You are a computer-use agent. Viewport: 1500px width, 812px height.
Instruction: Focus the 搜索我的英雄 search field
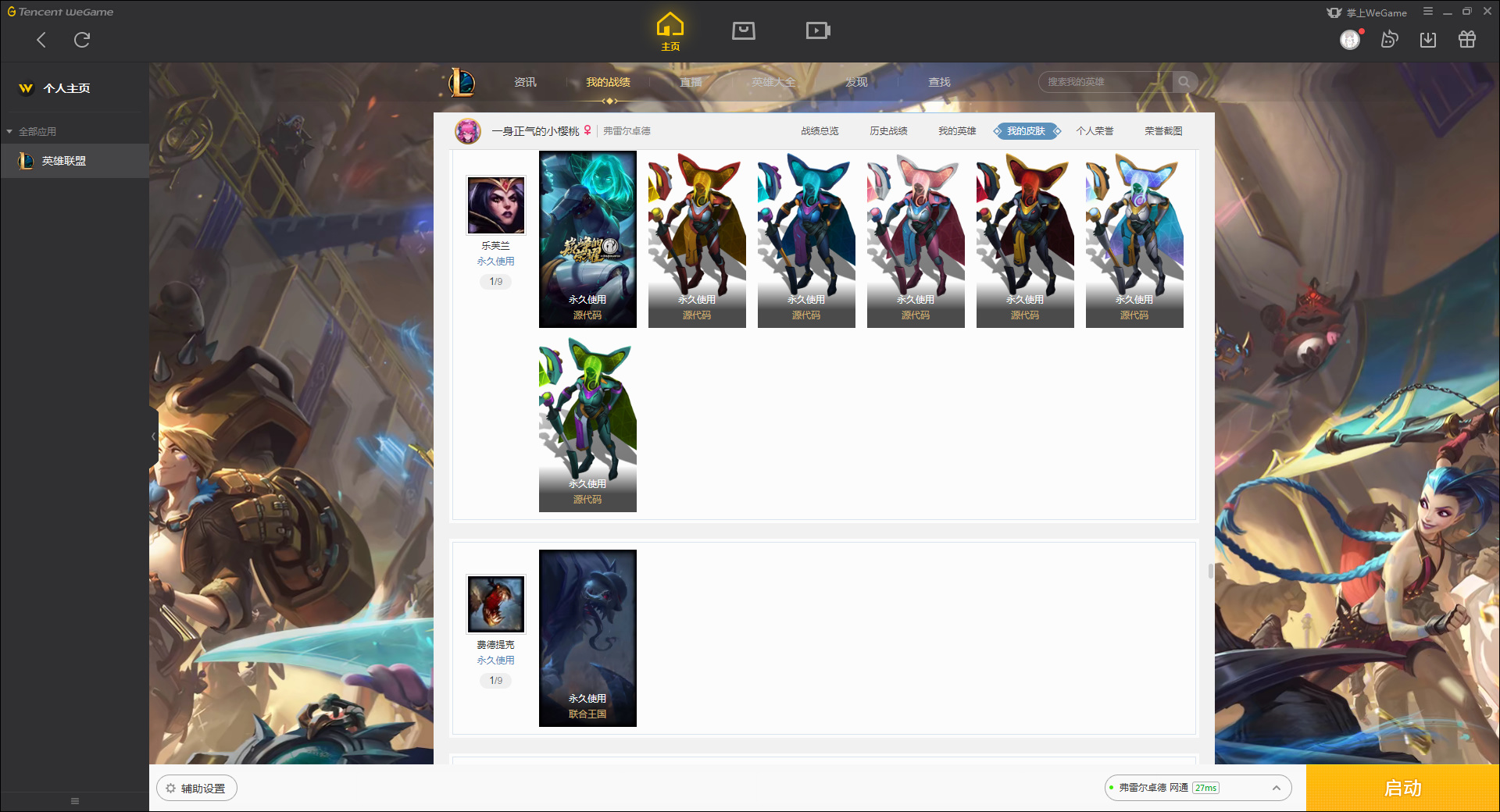coord(1106,82)
